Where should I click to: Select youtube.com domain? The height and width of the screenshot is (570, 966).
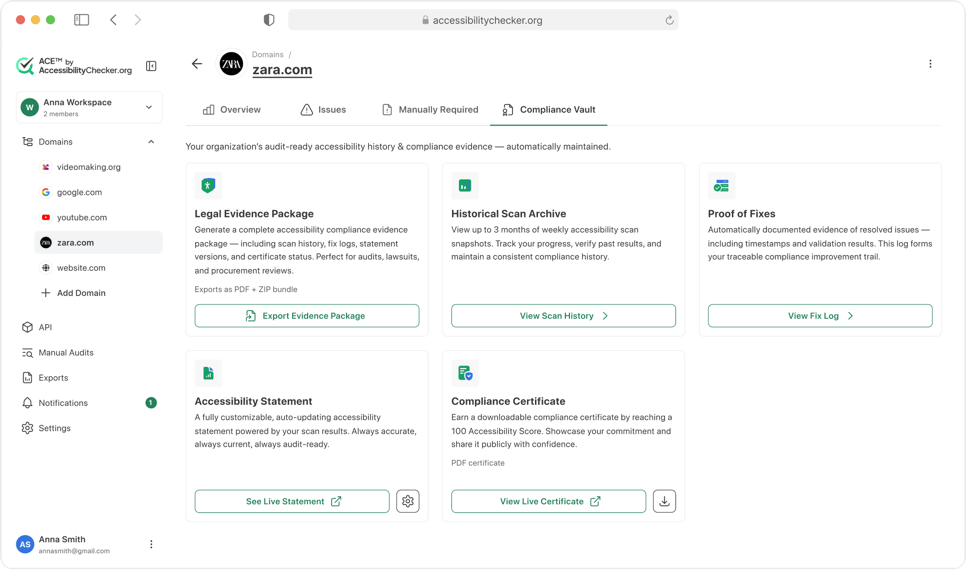click(x=98, y=218)
